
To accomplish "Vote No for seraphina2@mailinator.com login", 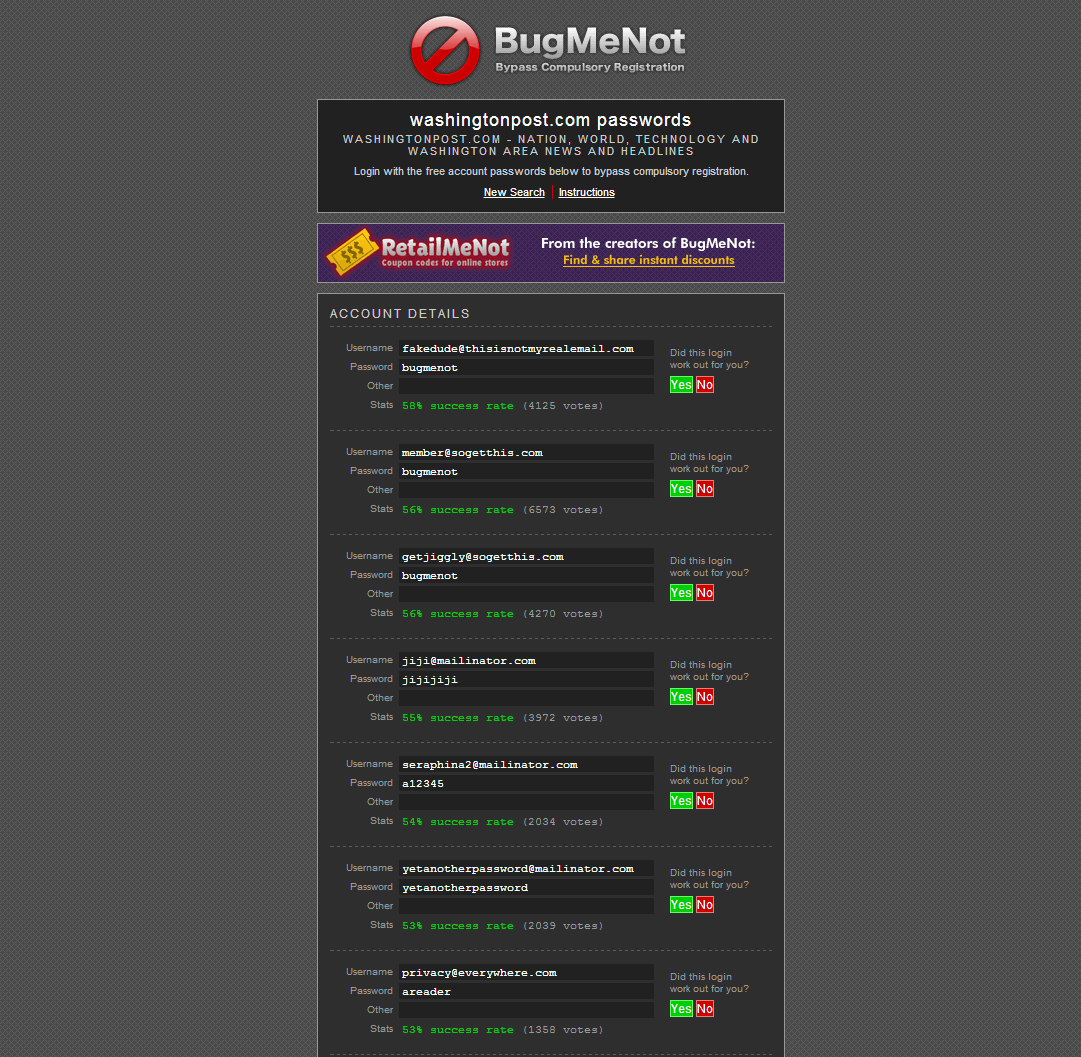I will pyautogui.click(x=705, y=801).
